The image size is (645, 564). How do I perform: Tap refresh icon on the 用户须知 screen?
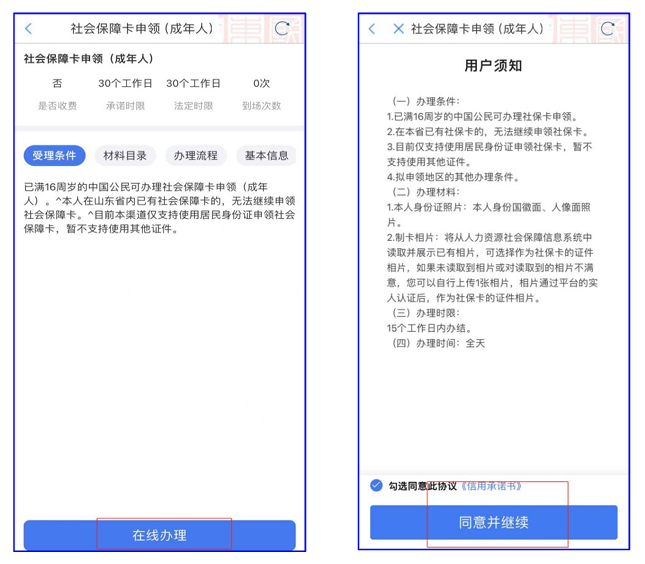coord(607,29)
